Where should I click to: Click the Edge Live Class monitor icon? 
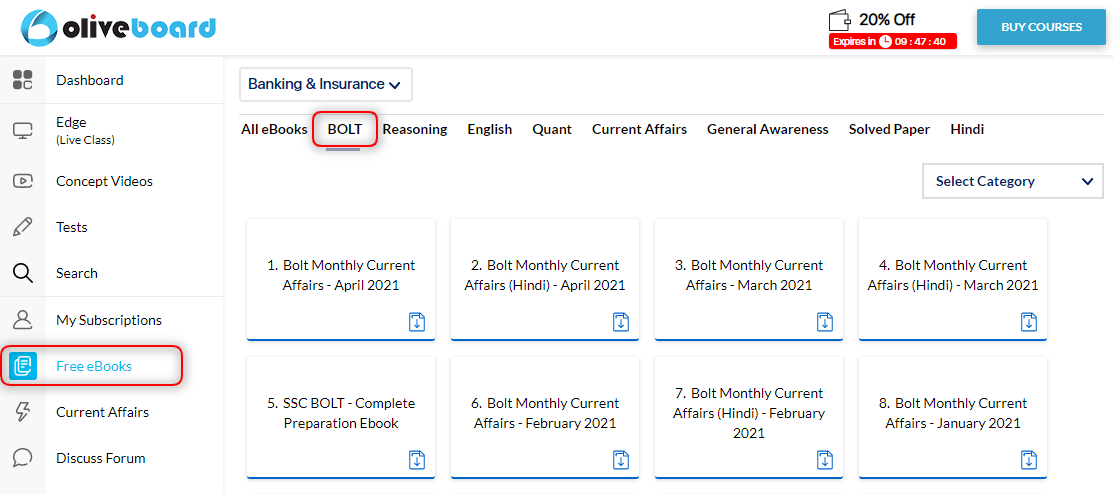pos(23,131)
